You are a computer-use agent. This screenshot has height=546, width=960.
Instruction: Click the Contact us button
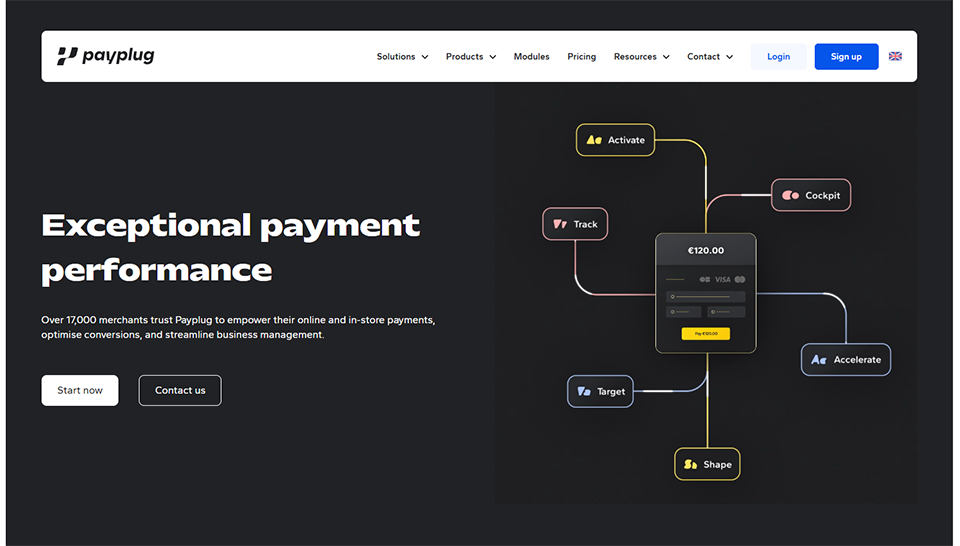point(180,391)
